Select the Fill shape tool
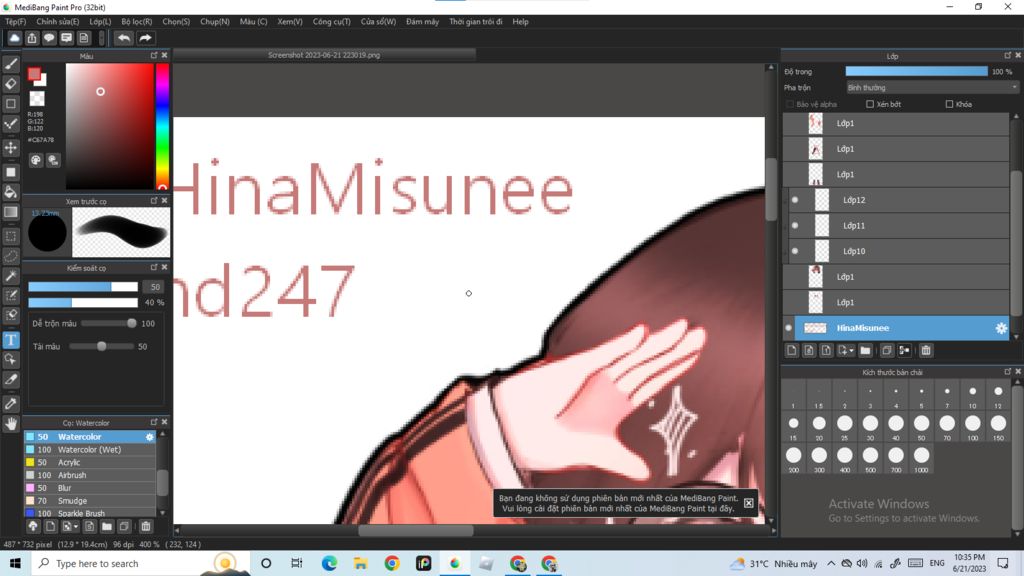Image resolution: width=1024 pixels, height=576 pixels. pyautogui.click(x=11, y=172)
